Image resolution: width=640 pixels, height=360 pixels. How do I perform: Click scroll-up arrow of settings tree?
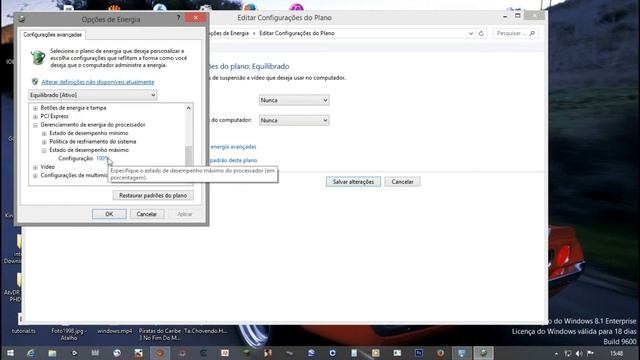(189, 108)
